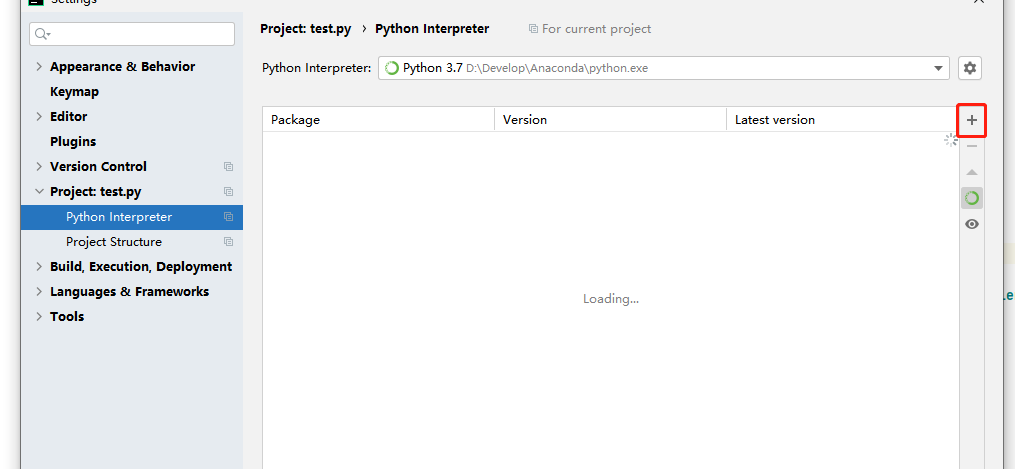Screen dimensions: 1015x469
Task: Collapse Project: test.py chevron
Action: pyautogui.click(x=39, y=191)
